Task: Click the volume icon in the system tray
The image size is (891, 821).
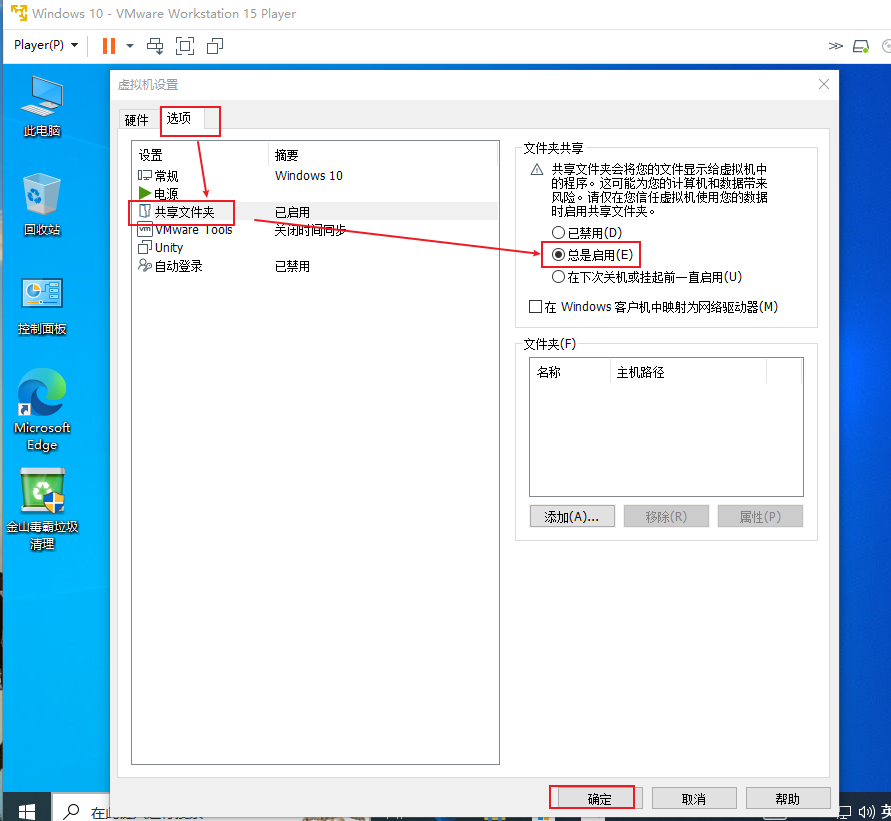Action: coord(866,812)
